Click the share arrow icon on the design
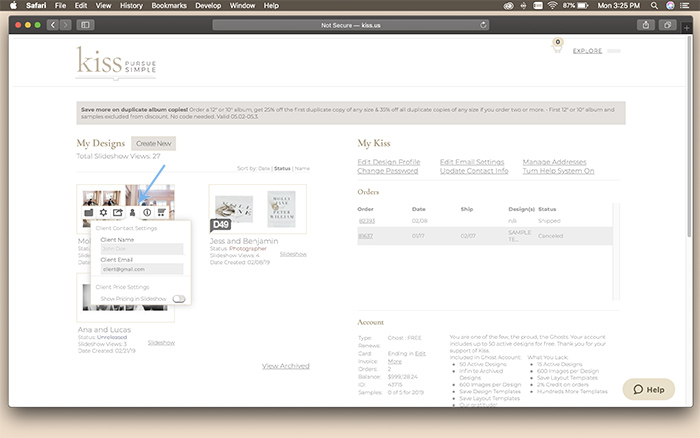 coord(117,213)
